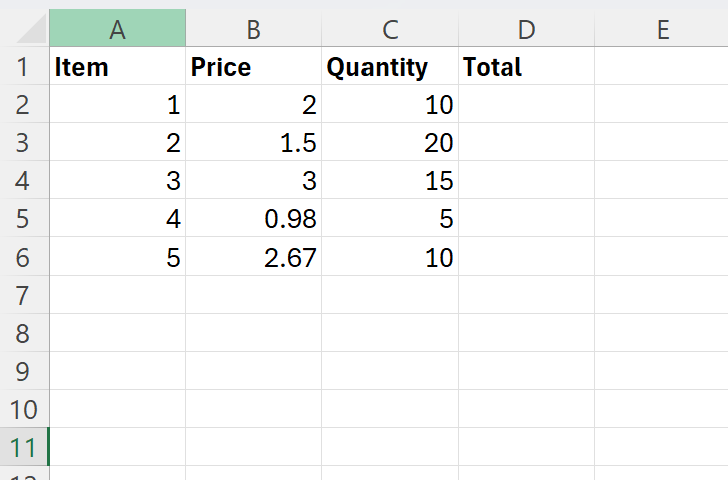
Task: Click the cell with quantity 20
Action: coord(390,143)
